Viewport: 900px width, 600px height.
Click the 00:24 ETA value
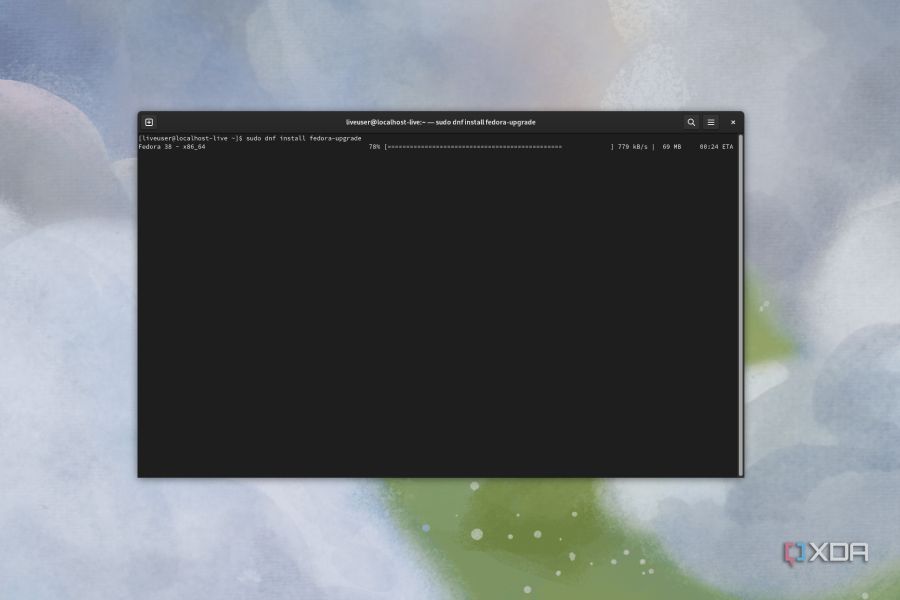click(716, 147)
